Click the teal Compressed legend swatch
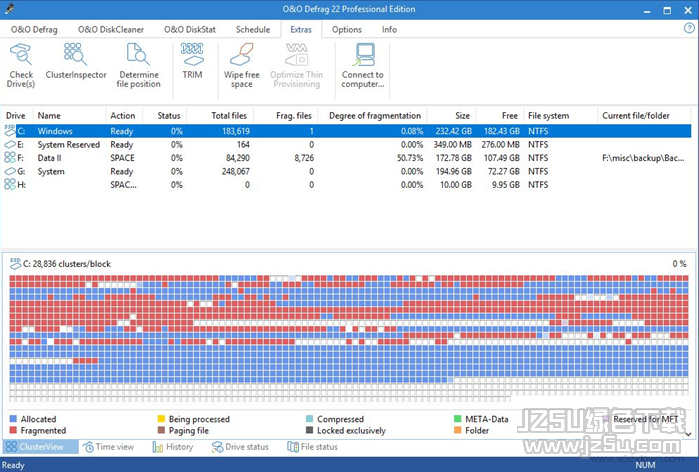Viewport: 699px width, 472px height. pos(309,419)
